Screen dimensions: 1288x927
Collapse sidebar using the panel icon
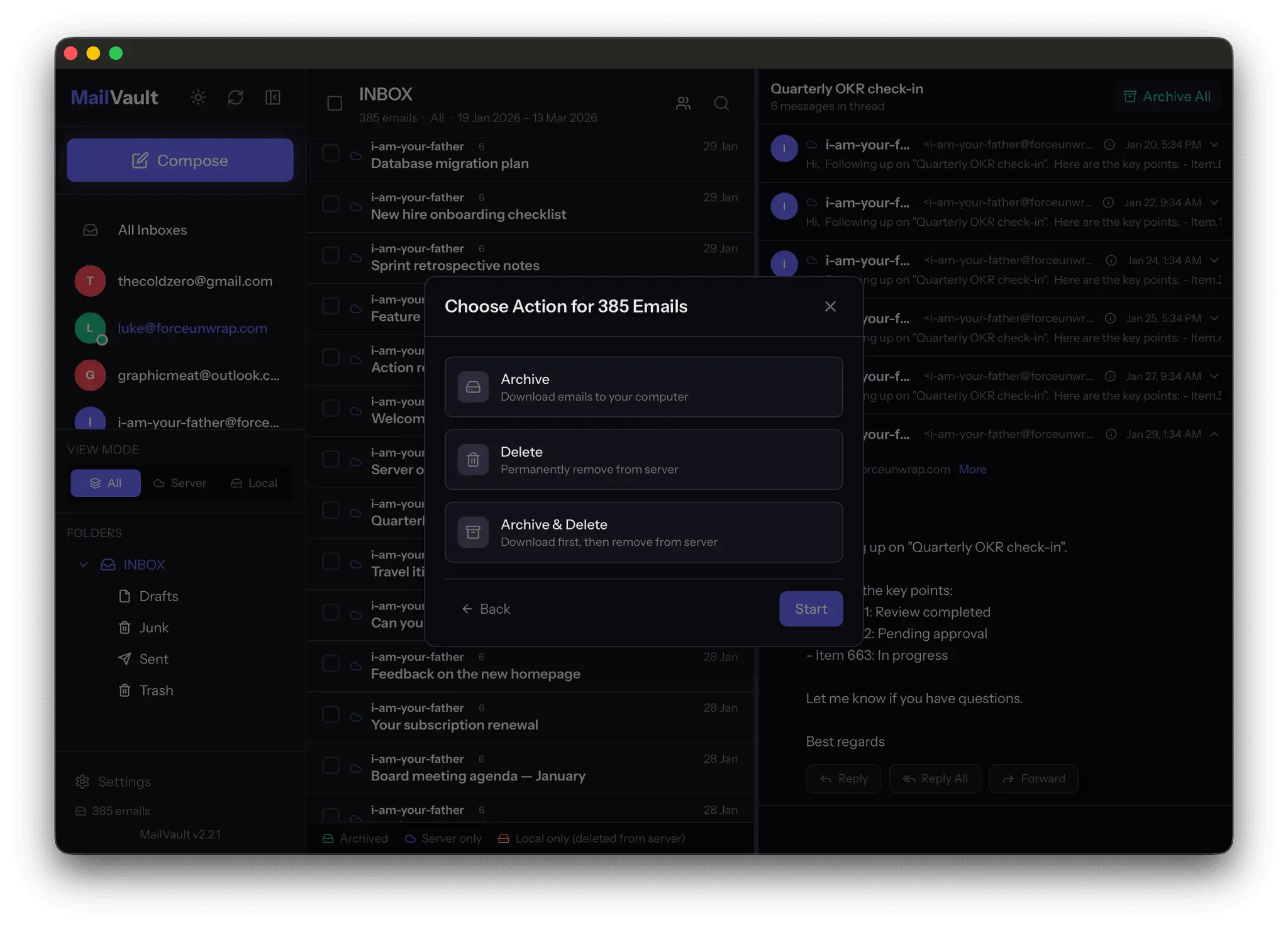coord(273,97)
